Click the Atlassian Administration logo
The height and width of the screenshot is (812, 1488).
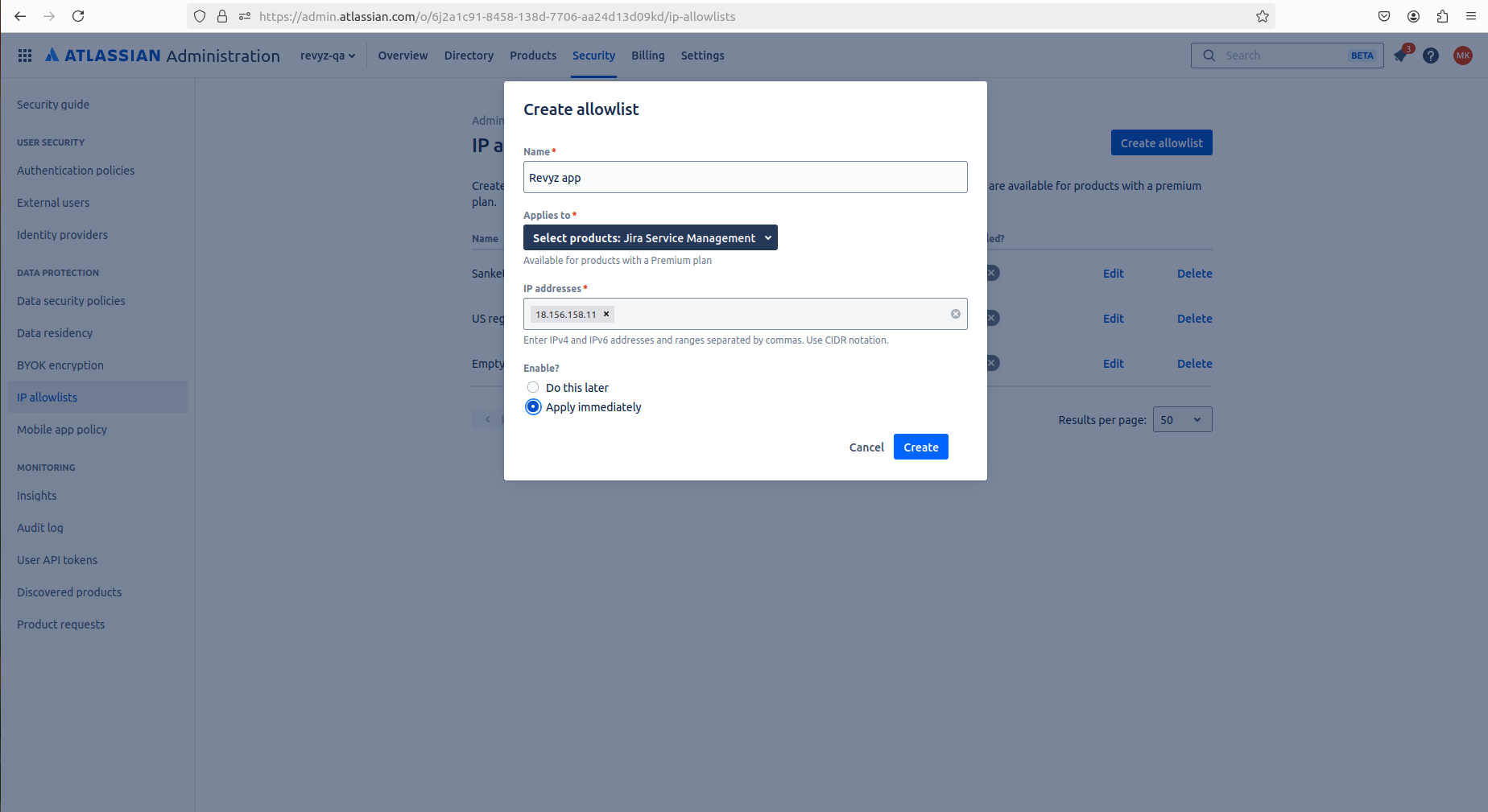(163, 56)
